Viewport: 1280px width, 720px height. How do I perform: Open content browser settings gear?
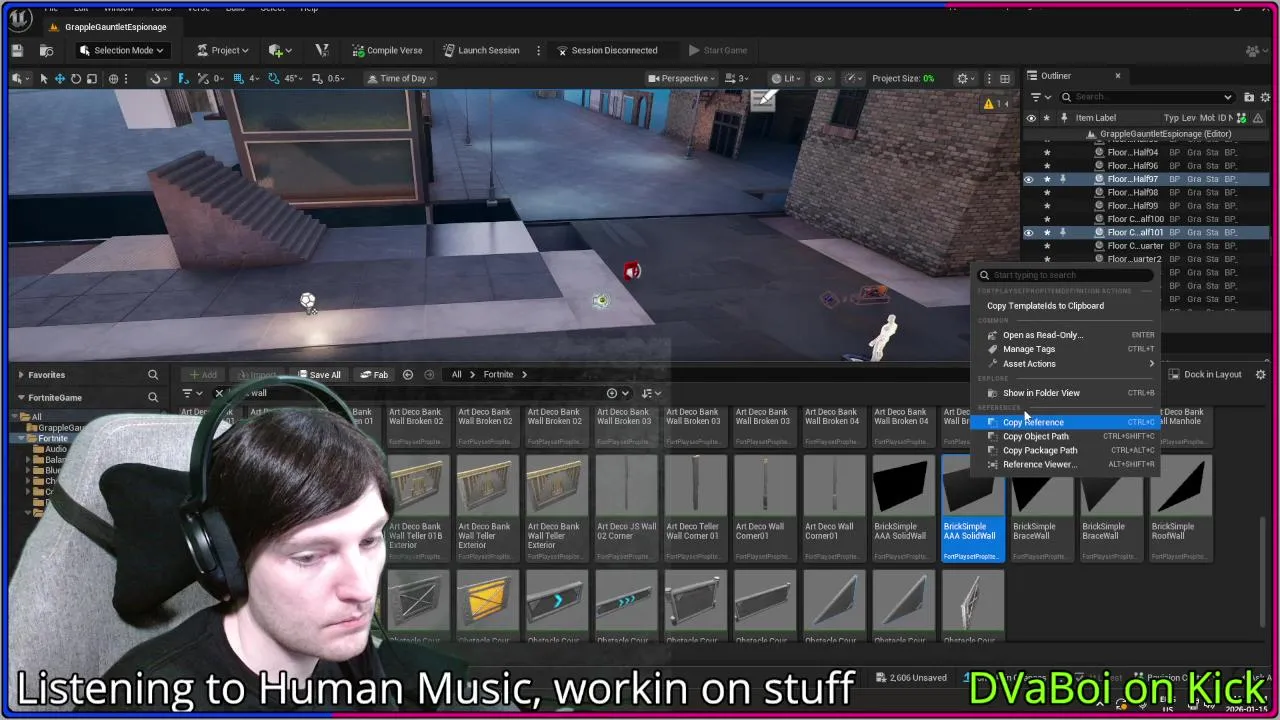pyautogui.click(x=1260, y=374)
